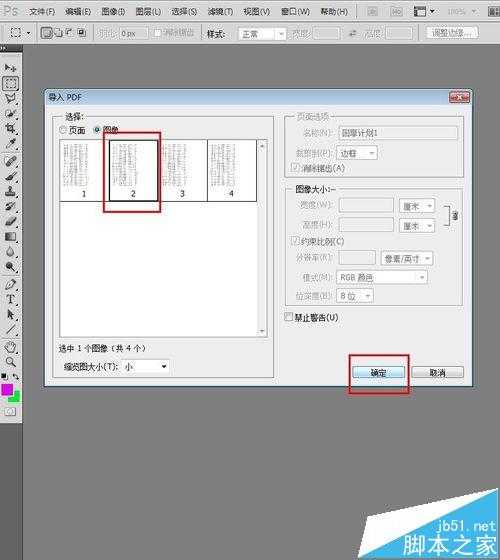Open 裁剪到 dropdown showing 边框
Viewport: 500px width, 560px height.
tap(357, 153)
